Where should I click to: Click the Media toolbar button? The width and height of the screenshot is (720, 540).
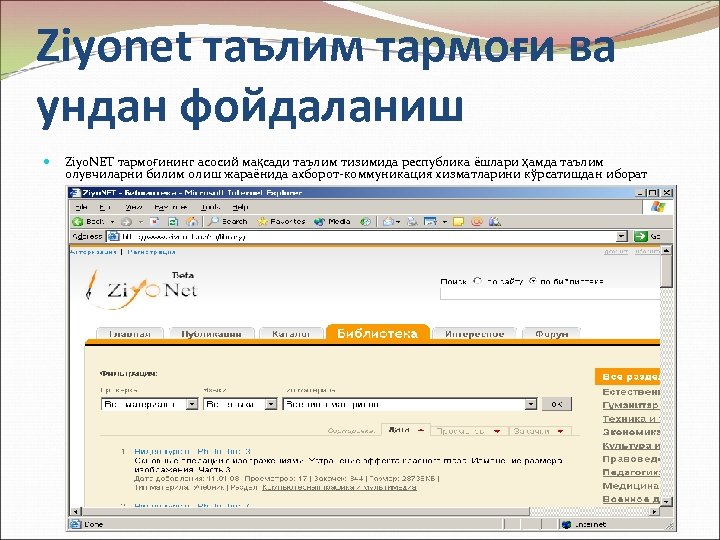pos(332,222)
